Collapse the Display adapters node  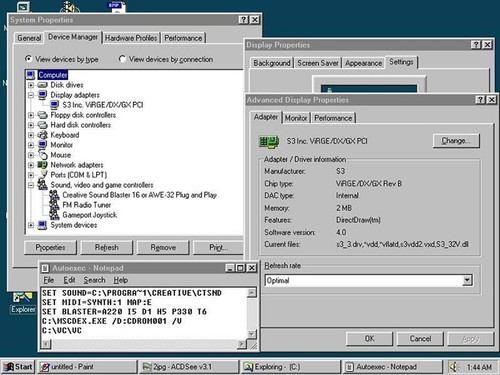click(31, 95)
